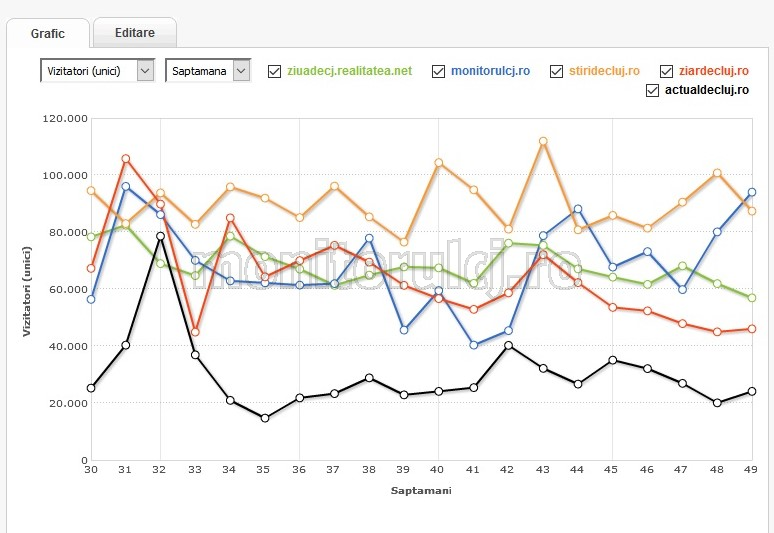
Task: Click the green data point at week 49
Action: pyautogui.click(x=752, y=298)
